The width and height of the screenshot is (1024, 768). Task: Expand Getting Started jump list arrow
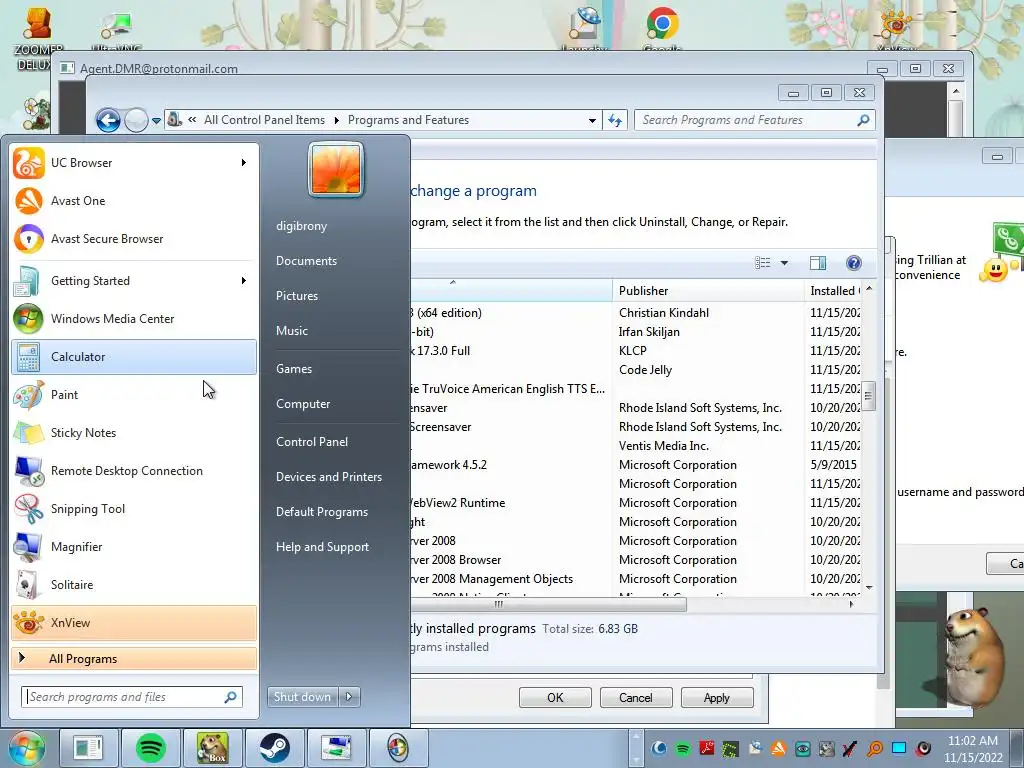(244, 281)
